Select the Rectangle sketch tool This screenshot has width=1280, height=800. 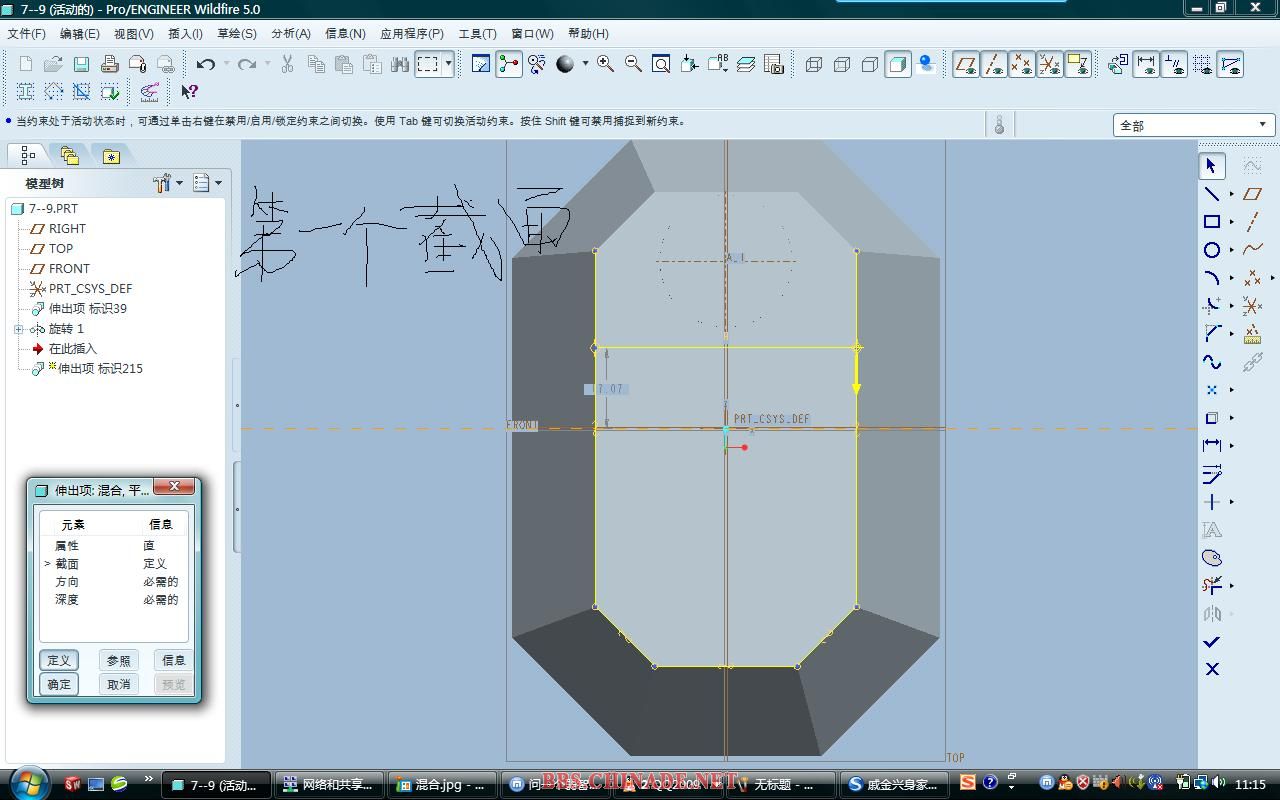tap(1211, 222)
